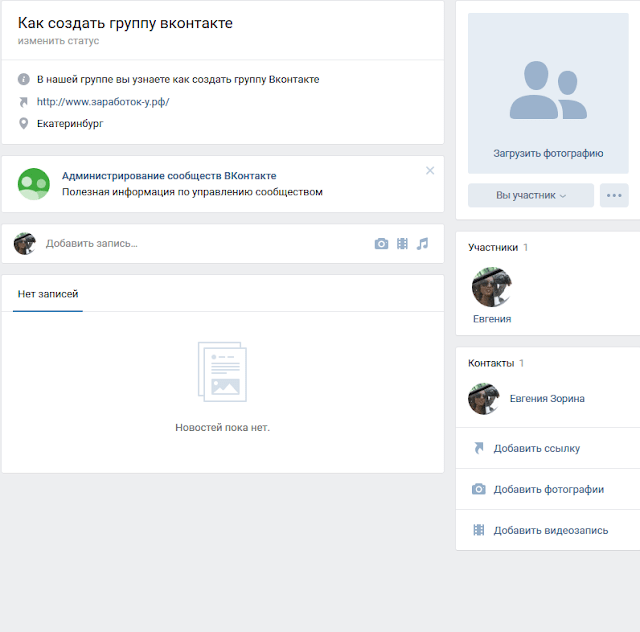Click изменить статус under the group title

pyautogui.click(x=58, y=41)
